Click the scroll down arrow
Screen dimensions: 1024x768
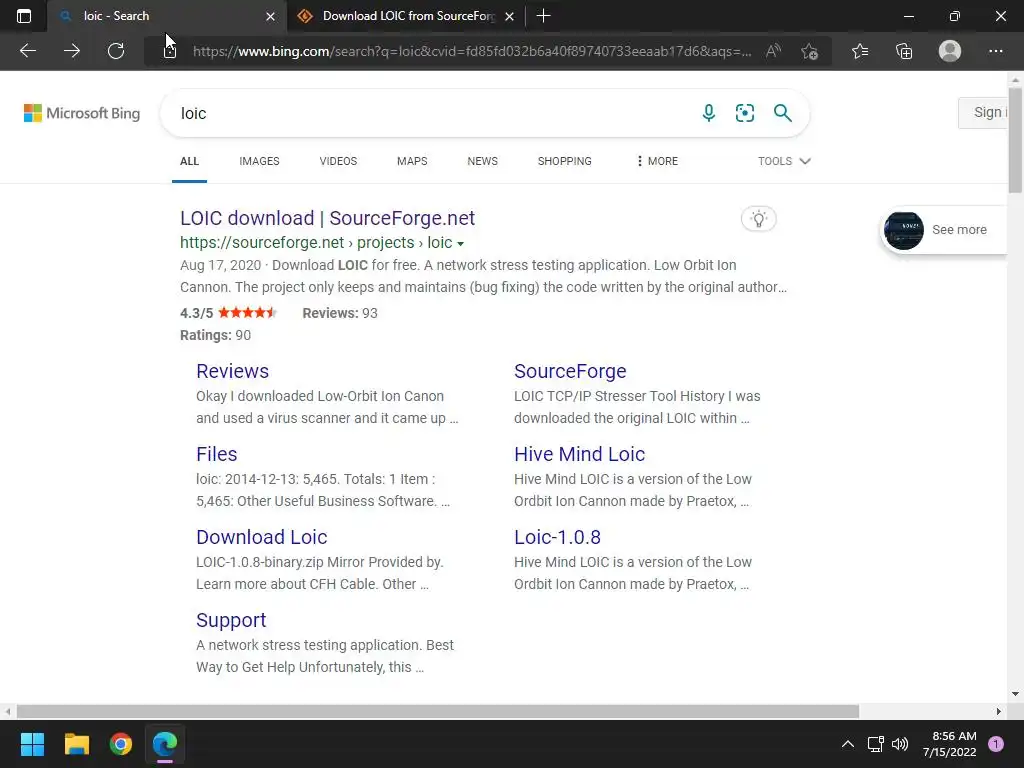point(1015,694)
